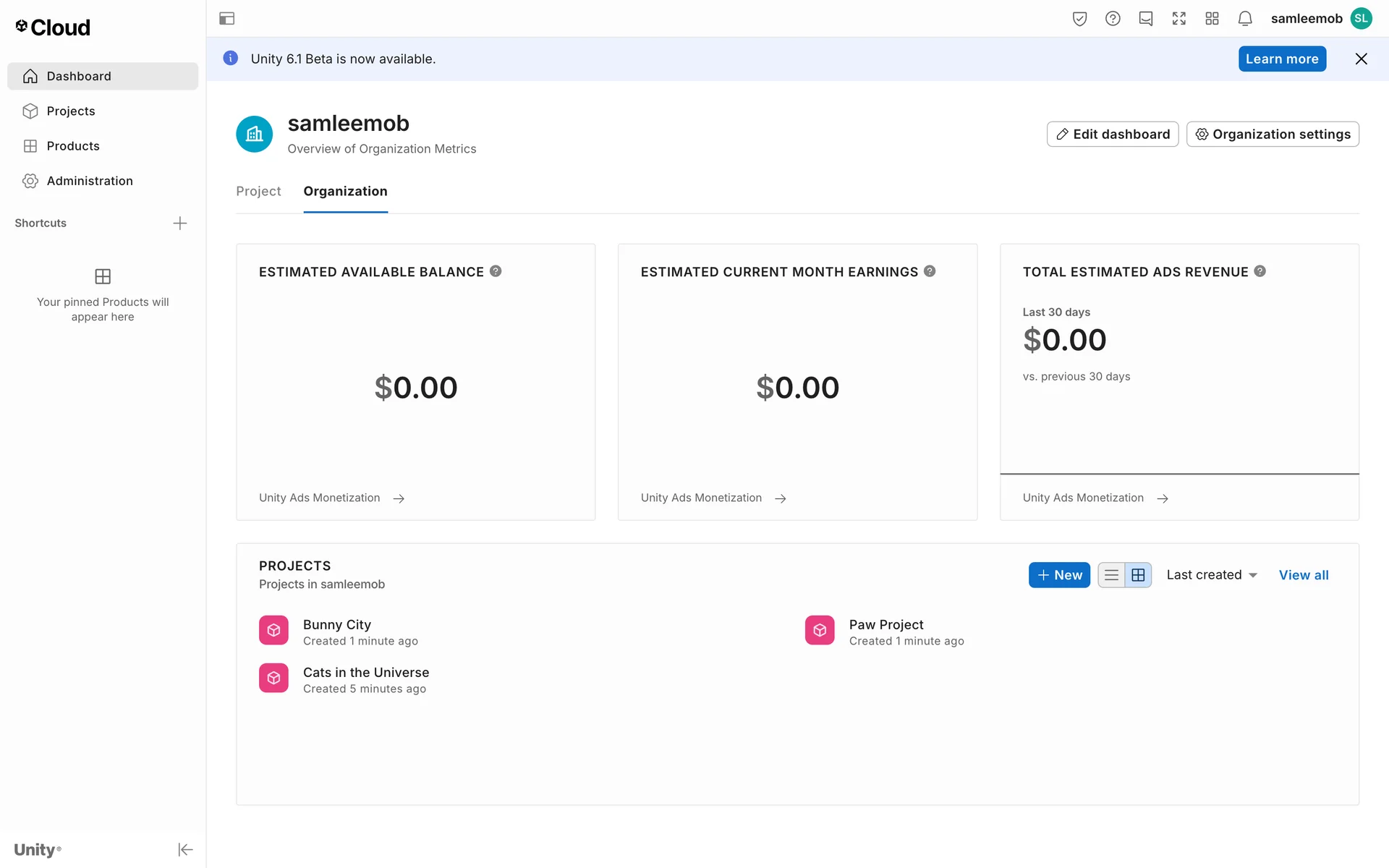Collapse the sidebar with arrow icon
The width and height of the screenshot is (1389, 868).
pyautogui.click(x=185, y=849)
